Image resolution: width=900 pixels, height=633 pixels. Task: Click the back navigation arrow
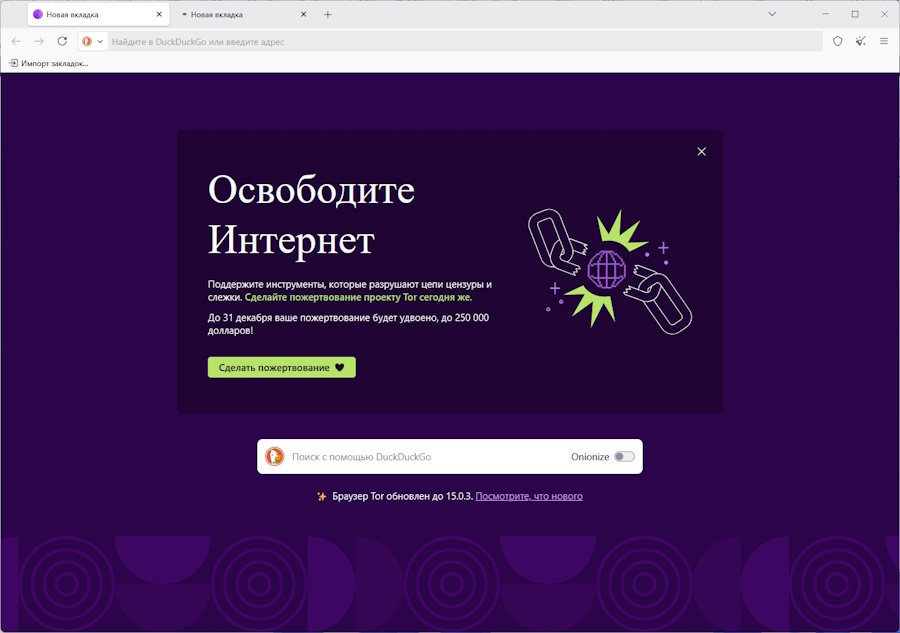click(x=16, y=41)
